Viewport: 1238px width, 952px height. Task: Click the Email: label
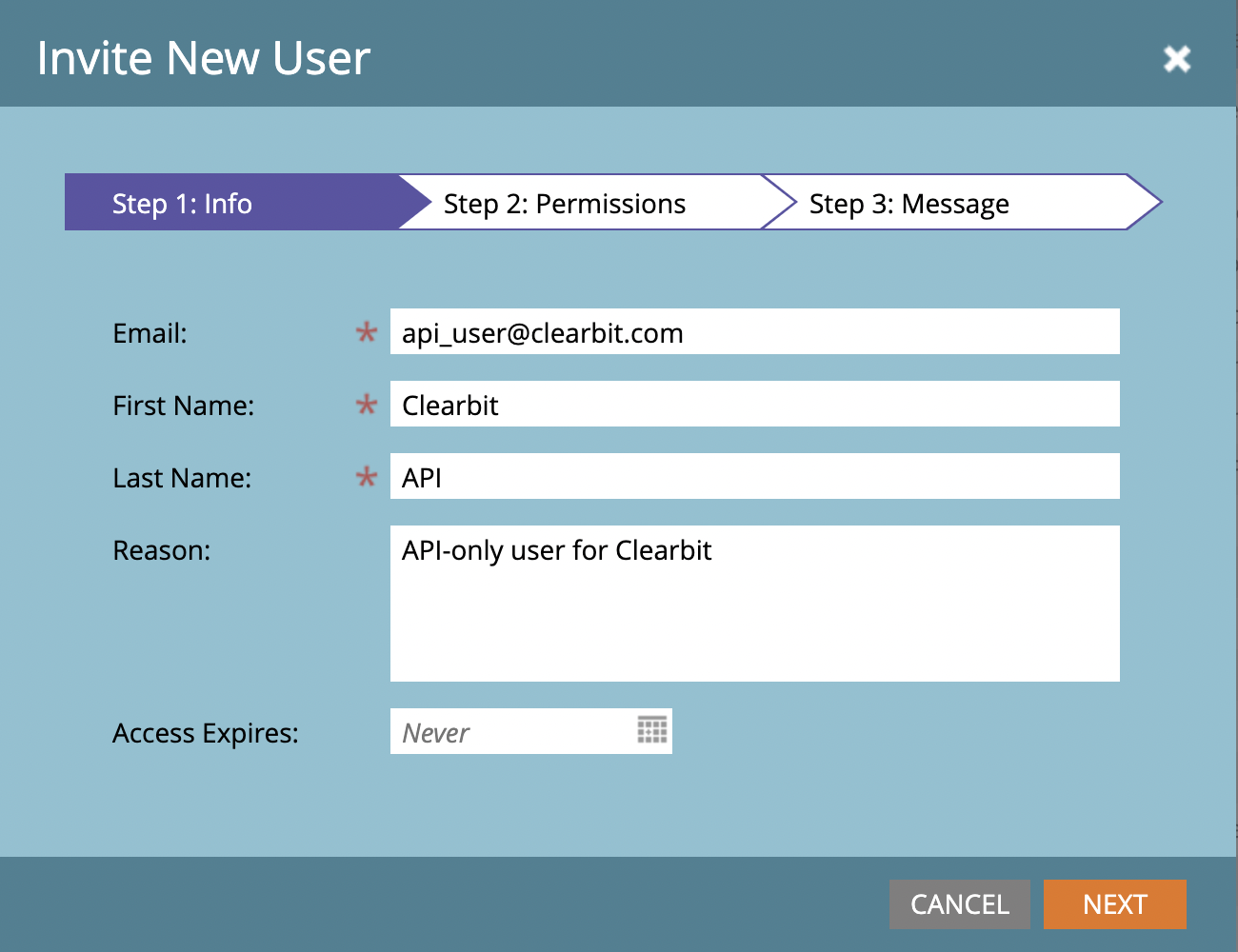[x=150, y=333]
